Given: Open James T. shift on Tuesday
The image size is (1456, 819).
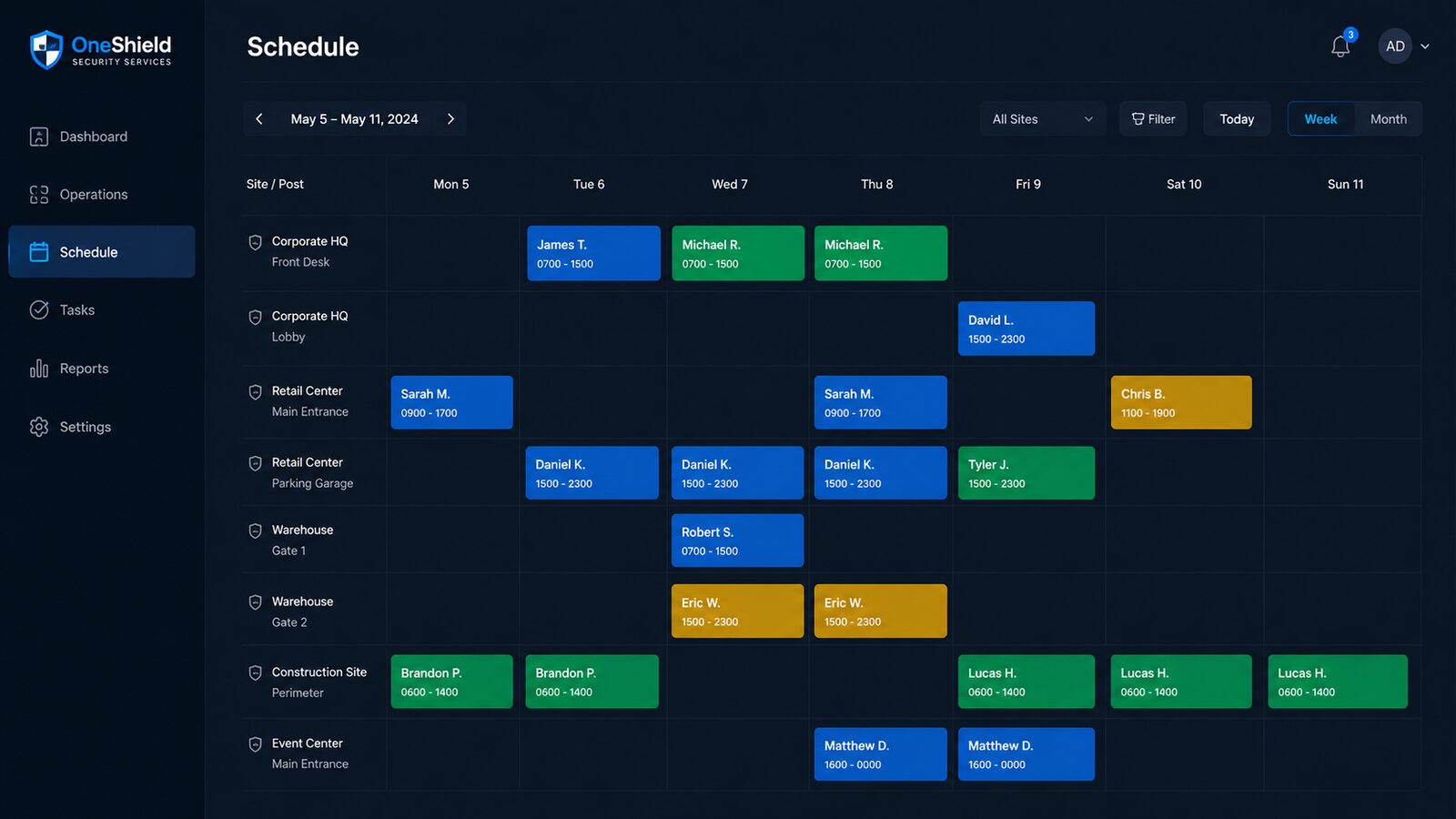Looking at the screenshot, I should (x=593, y=253).
